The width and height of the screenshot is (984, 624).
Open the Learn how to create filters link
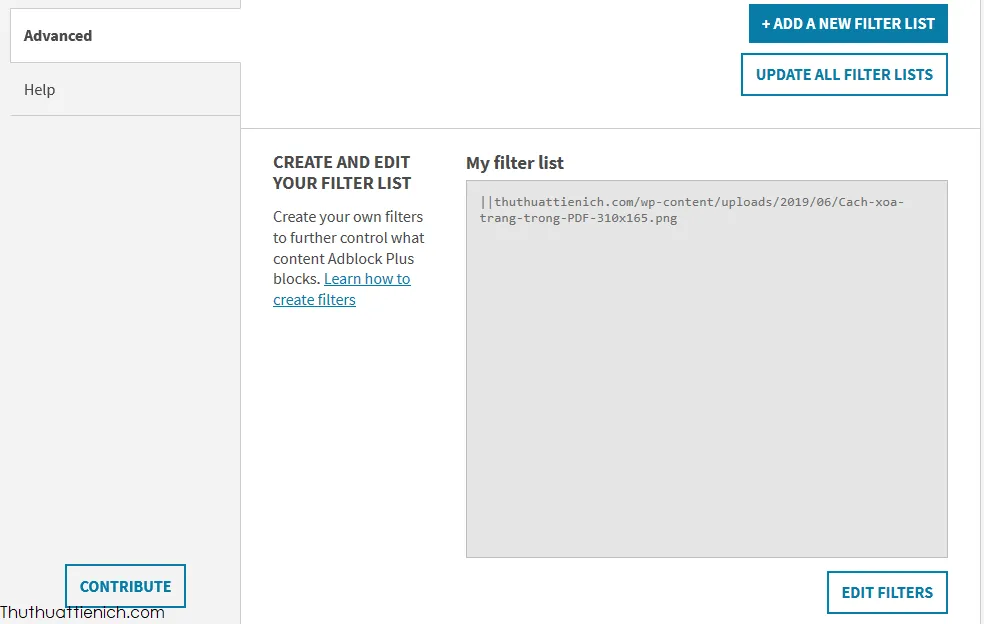click(342, 289)
